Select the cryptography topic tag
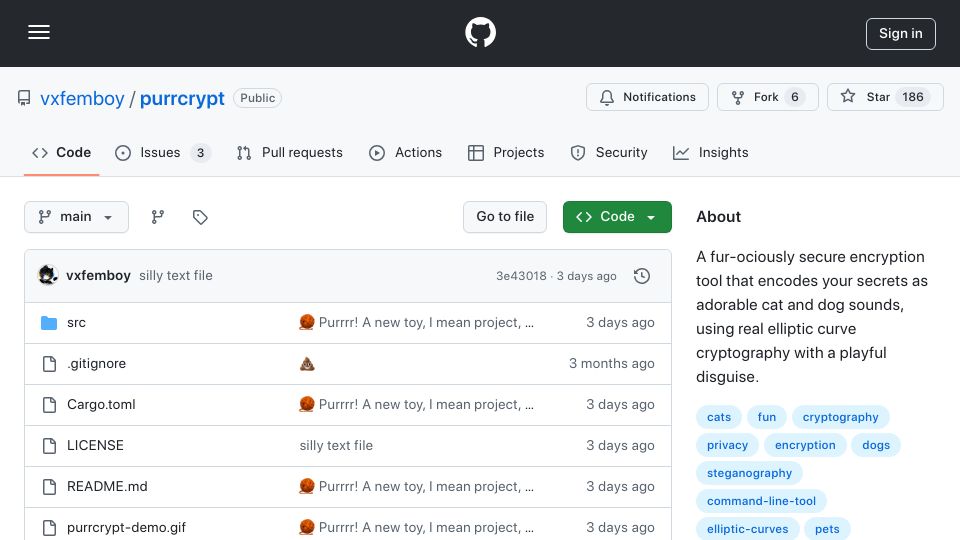Screen dimensions: 960x540 tap(841, 417)
